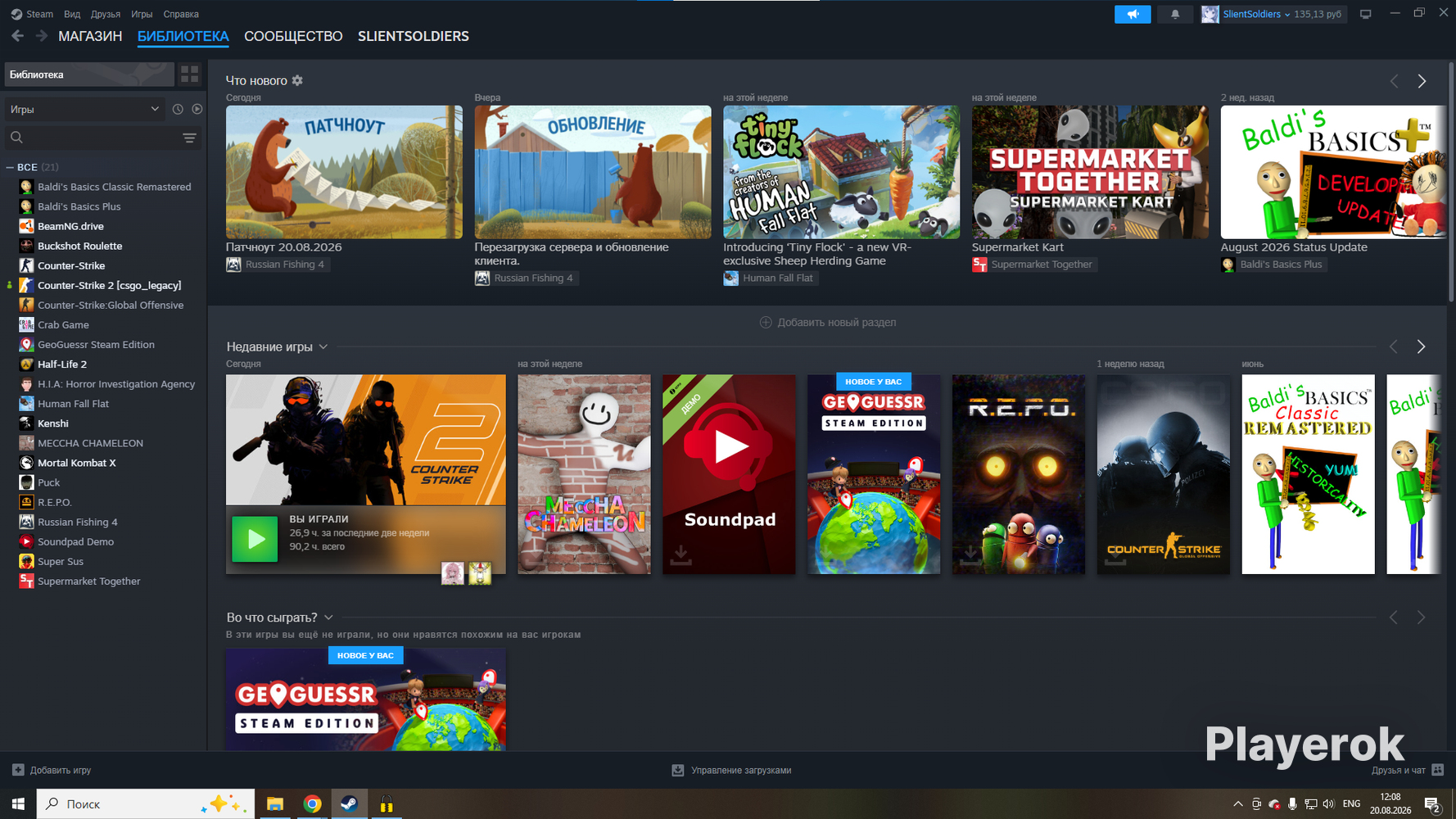Show next recent games
Viewport: 1456px width, 819px height.
[1422, 346]
